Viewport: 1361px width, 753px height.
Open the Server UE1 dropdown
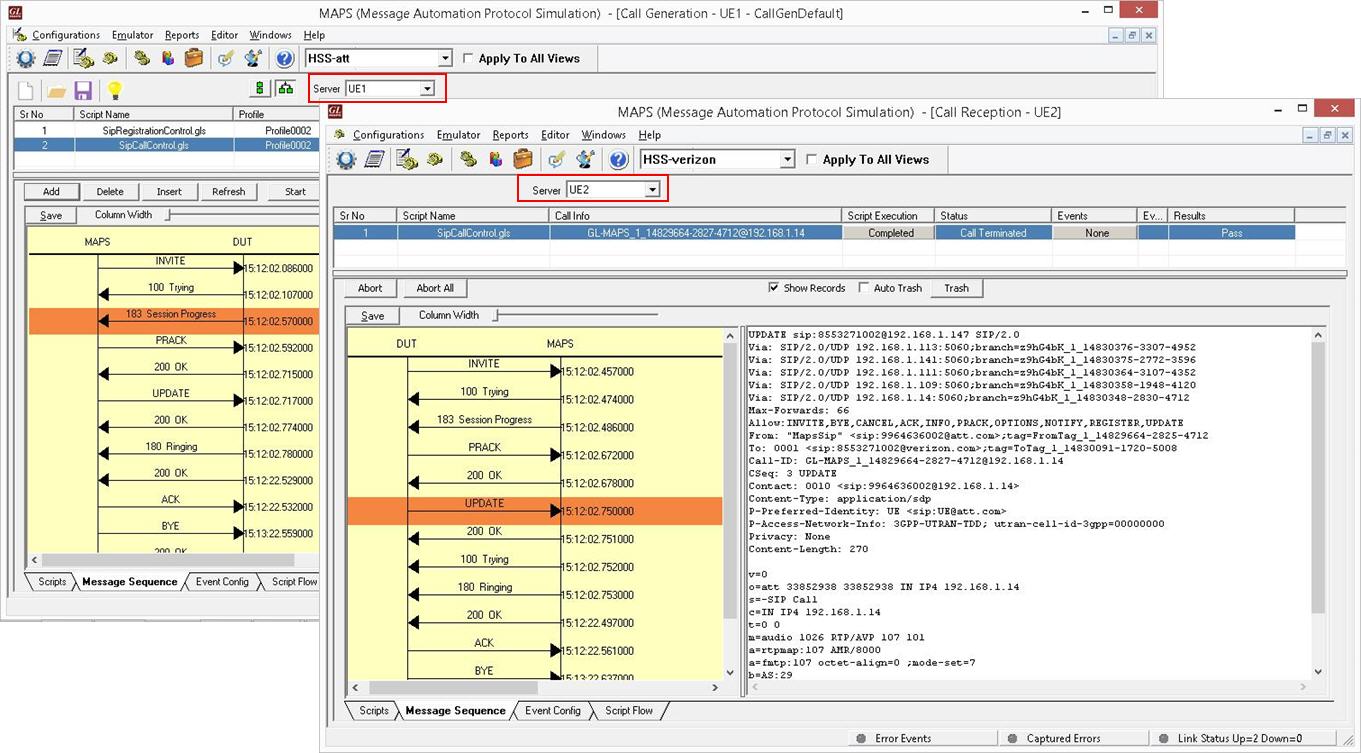click(x=427, y=89)
